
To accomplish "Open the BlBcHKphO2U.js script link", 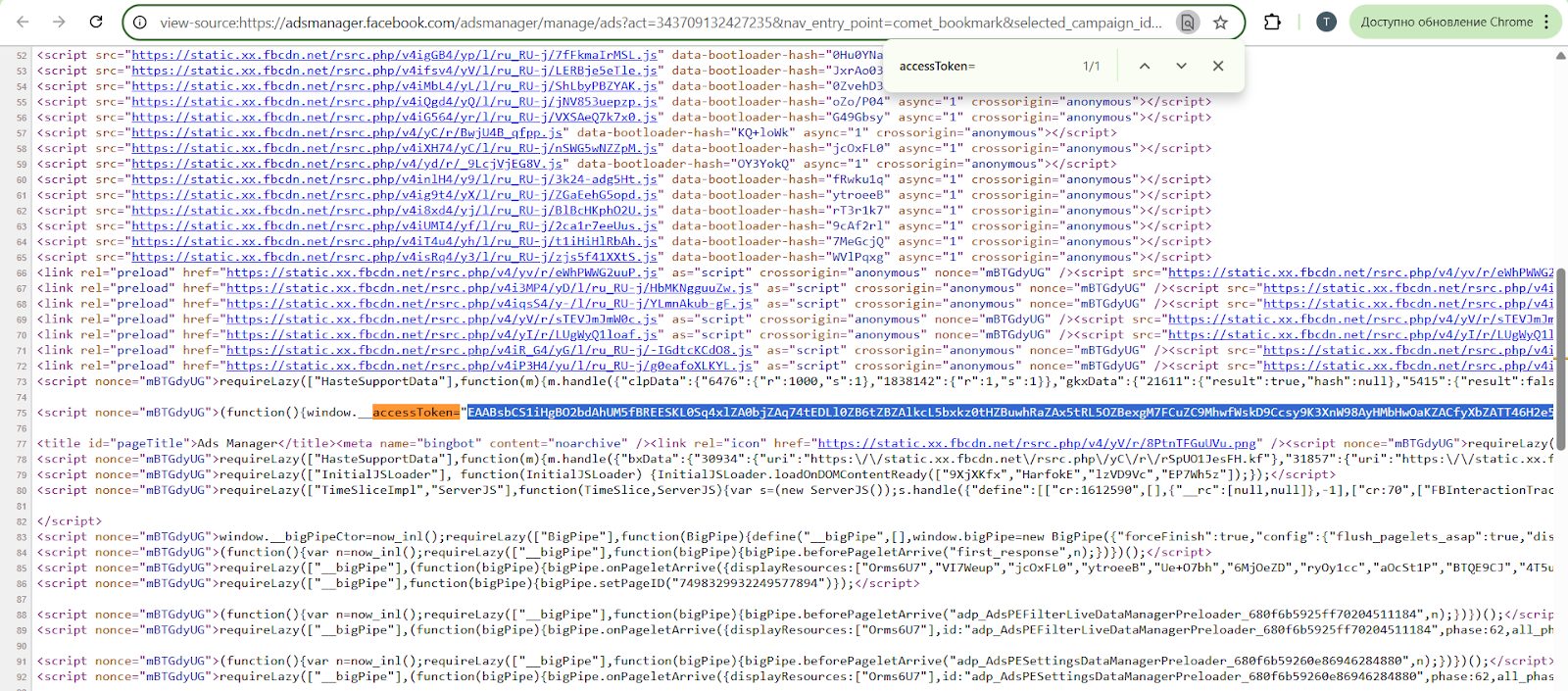I will point(394,210).
